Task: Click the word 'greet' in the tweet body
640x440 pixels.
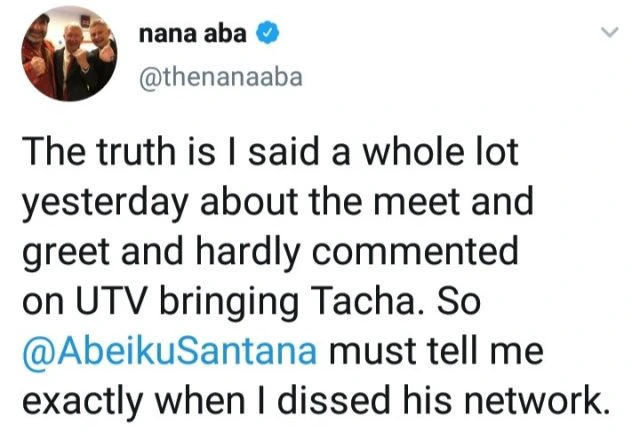Action: (x=66, y=253)
